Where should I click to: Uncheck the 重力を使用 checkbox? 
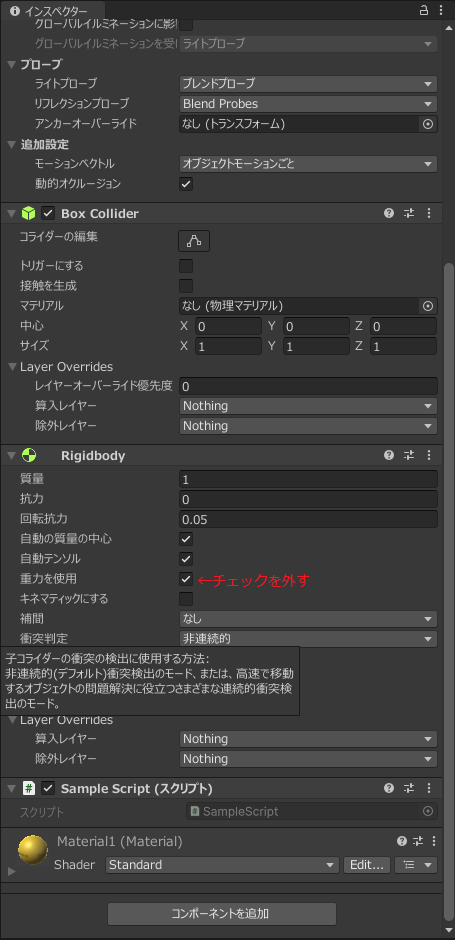[x=186, y=579]
